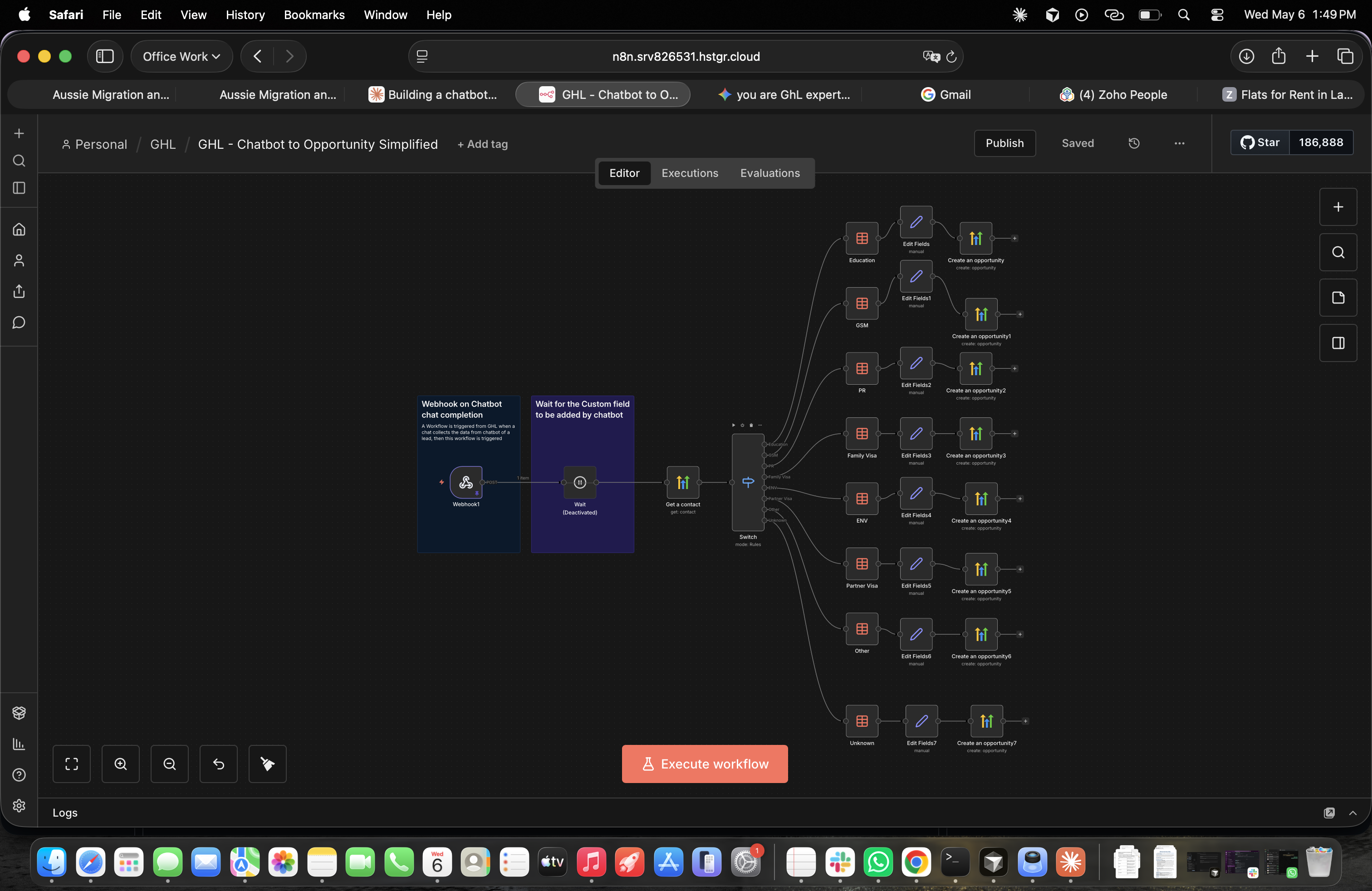Select the Edit Fields3 node
This screenshot has width=1372, height=891.
(916, 433)
